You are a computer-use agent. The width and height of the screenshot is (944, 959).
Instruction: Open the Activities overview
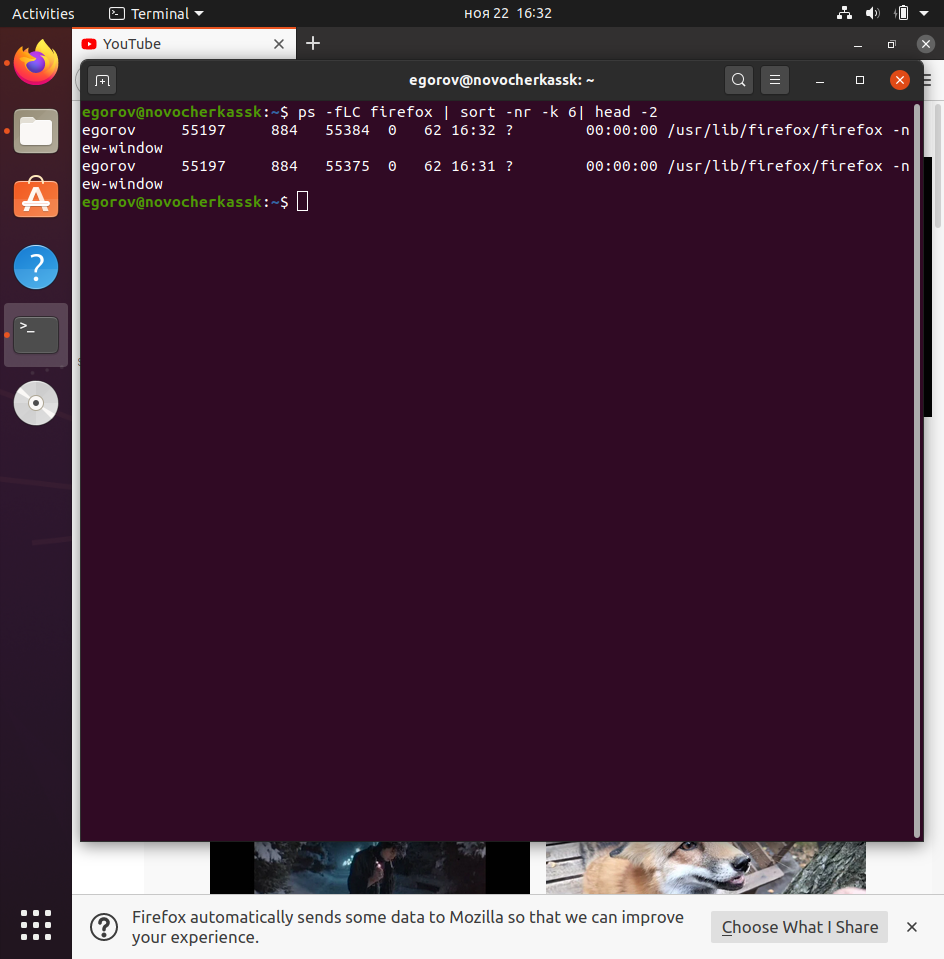coord(43,14)
